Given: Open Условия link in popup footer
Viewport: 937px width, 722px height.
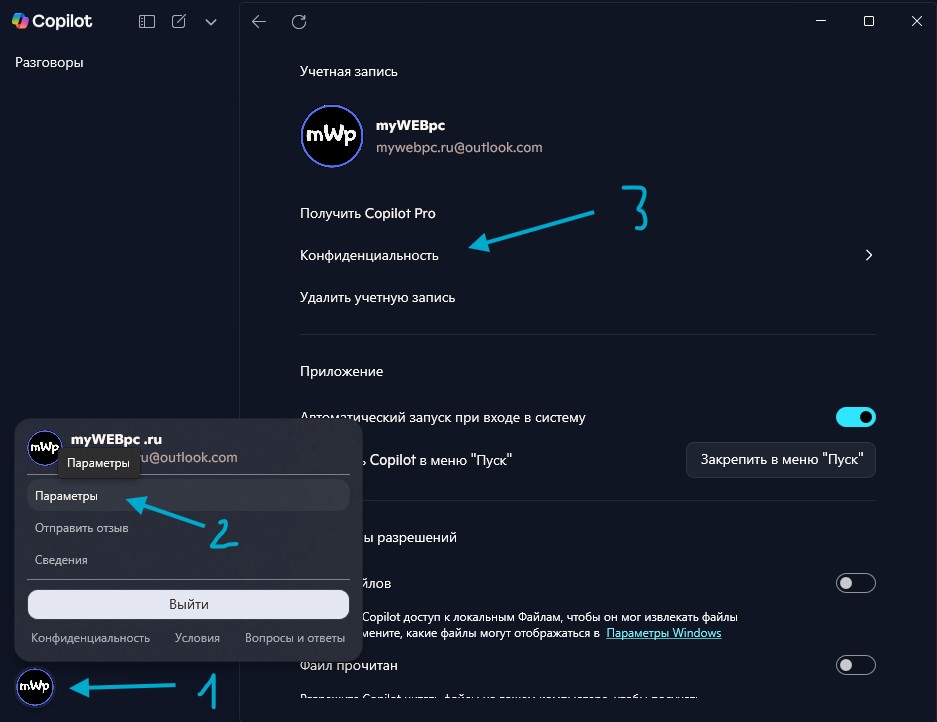Looking at the screenshot, I should (197, 638).
